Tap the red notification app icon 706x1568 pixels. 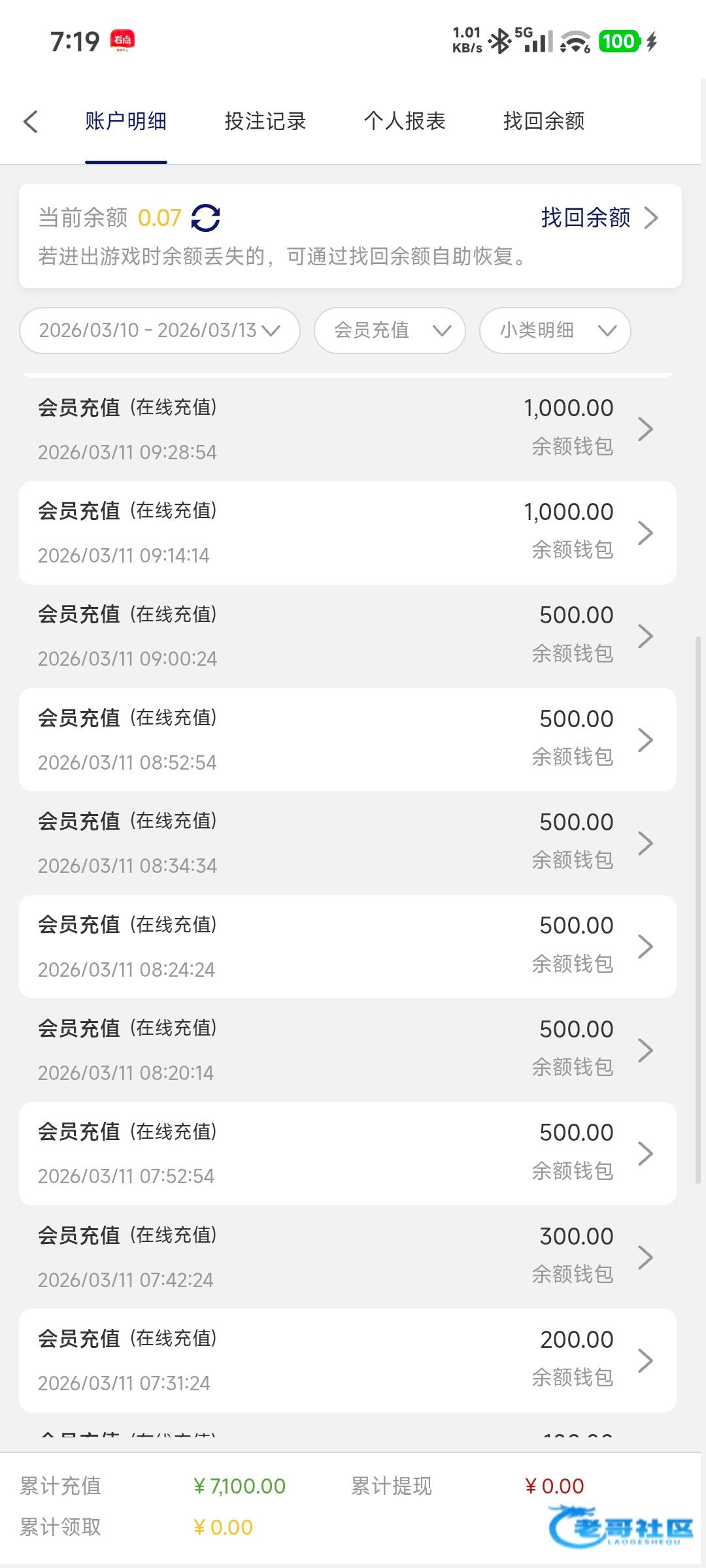[x=122, y=41]
